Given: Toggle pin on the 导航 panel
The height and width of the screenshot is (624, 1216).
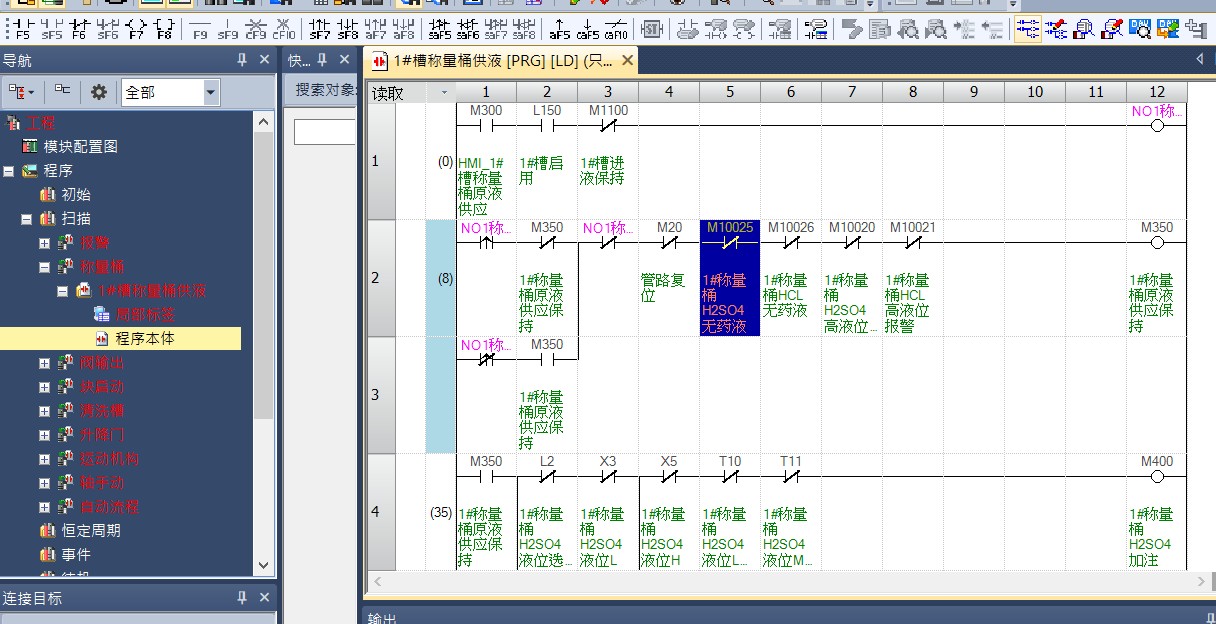Looking at the screenshot, I should (x=241, y=60).
